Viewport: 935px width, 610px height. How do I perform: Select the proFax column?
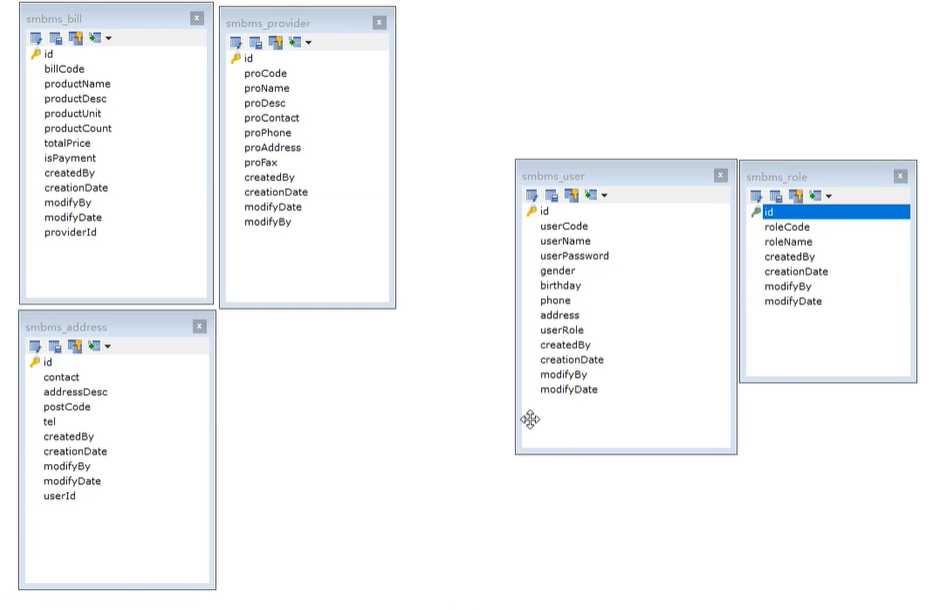(x=261, y=163)
